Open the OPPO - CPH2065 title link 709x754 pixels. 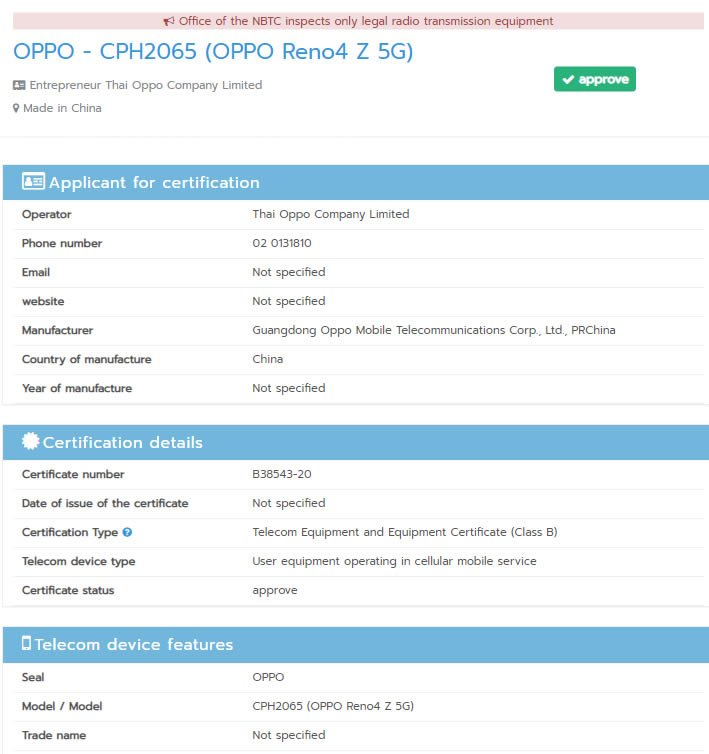(213, 52)
